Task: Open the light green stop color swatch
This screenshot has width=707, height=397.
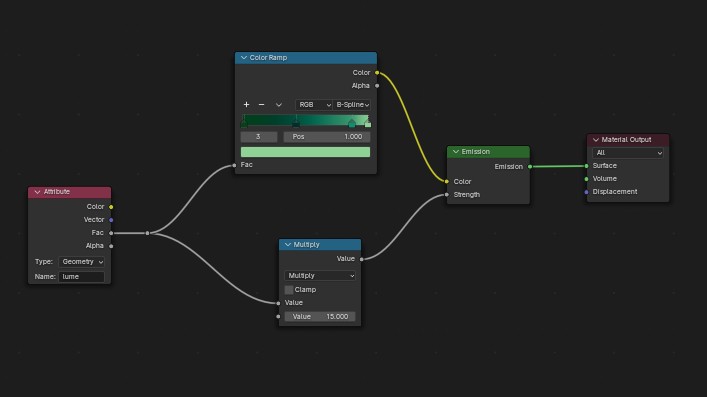Action: click(305, 152)
